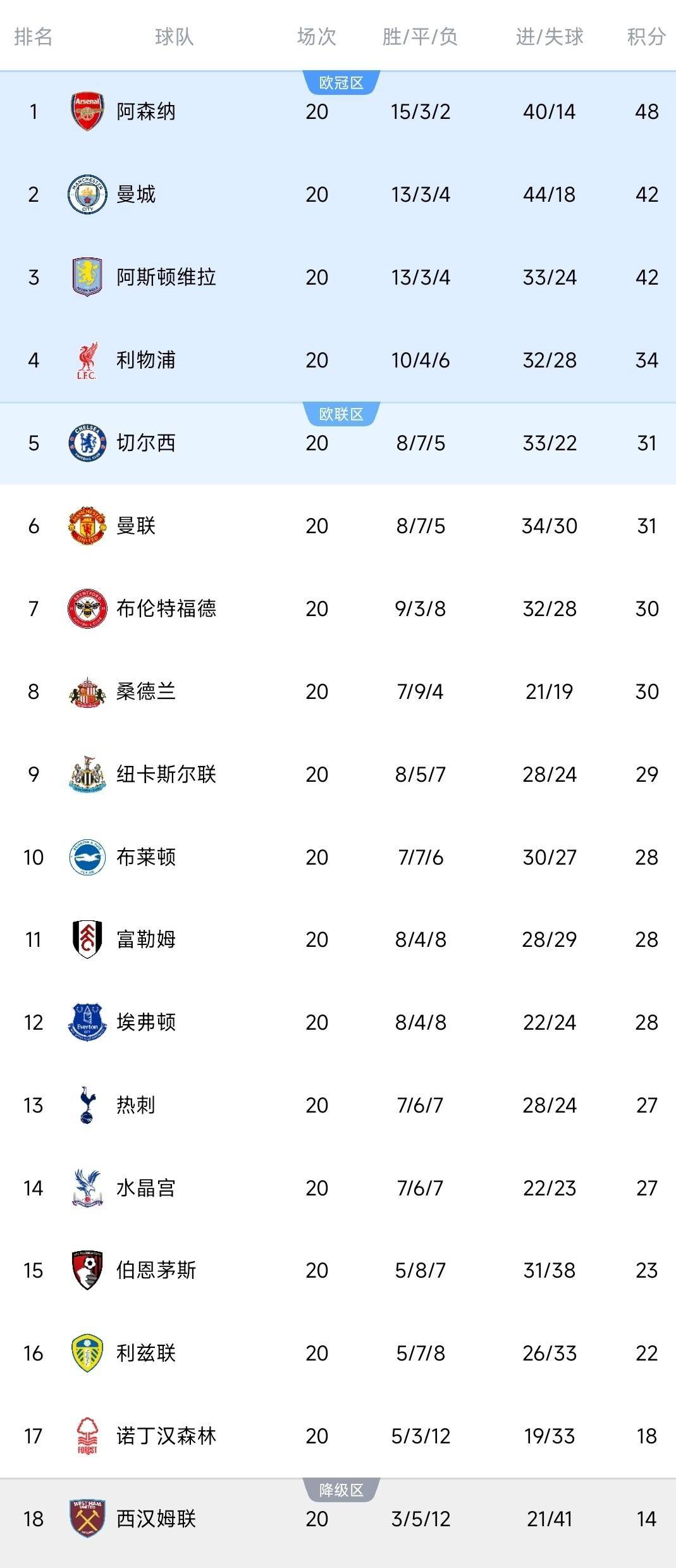This screenshot has width=676, height=1568.
Task: Tap the 欧冠区 zone label
Action: pos(341,83)
